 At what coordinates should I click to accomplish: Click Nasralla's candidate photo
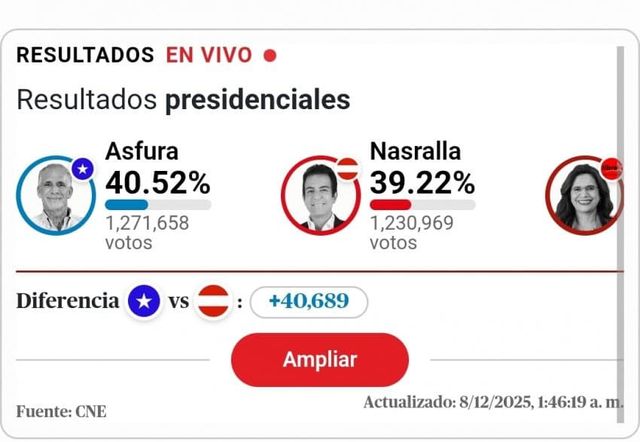(320, 195)
